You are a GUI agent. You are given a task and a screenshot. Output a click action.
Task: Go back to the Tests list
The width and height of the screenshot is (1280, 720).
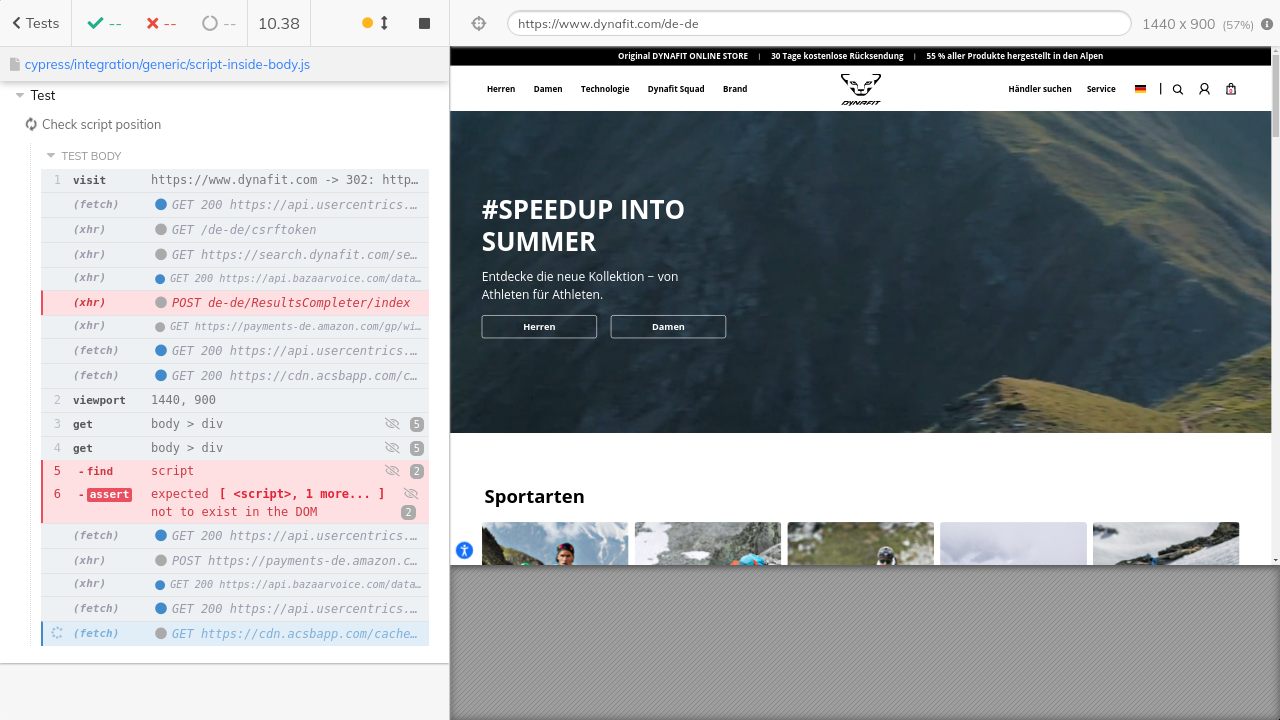coord(35,23)
